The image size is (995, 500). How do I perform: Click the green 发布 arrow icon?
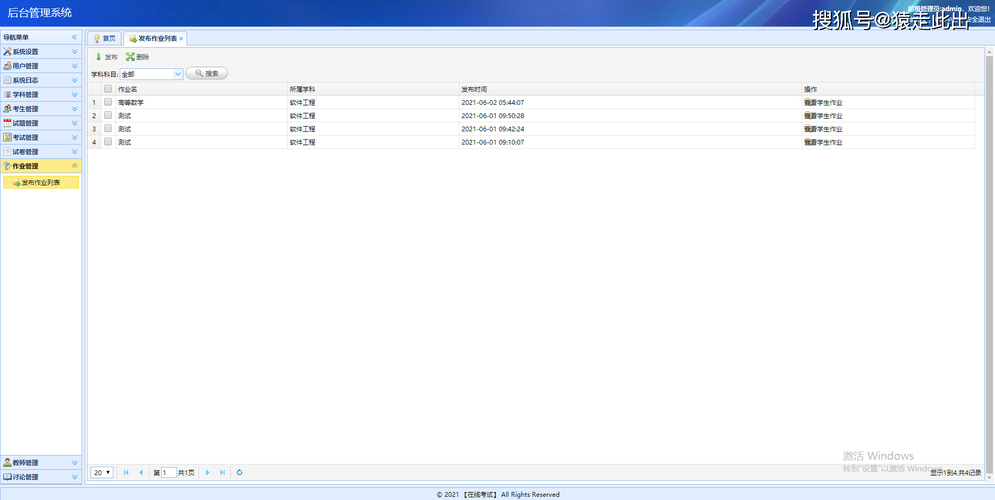pyautogui.click(x=98, y=57)
